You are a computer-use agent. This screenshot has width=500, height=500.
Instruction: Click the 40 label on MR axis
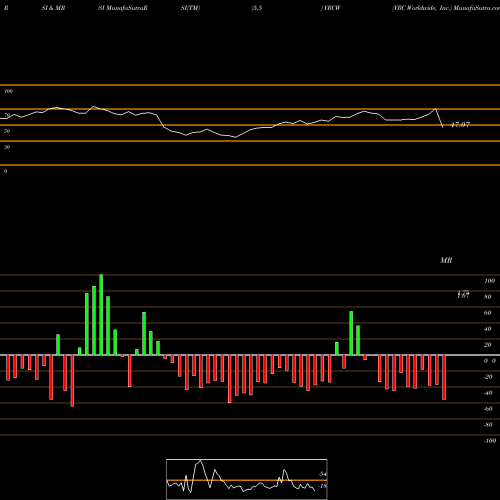click(x=488, y=329)
